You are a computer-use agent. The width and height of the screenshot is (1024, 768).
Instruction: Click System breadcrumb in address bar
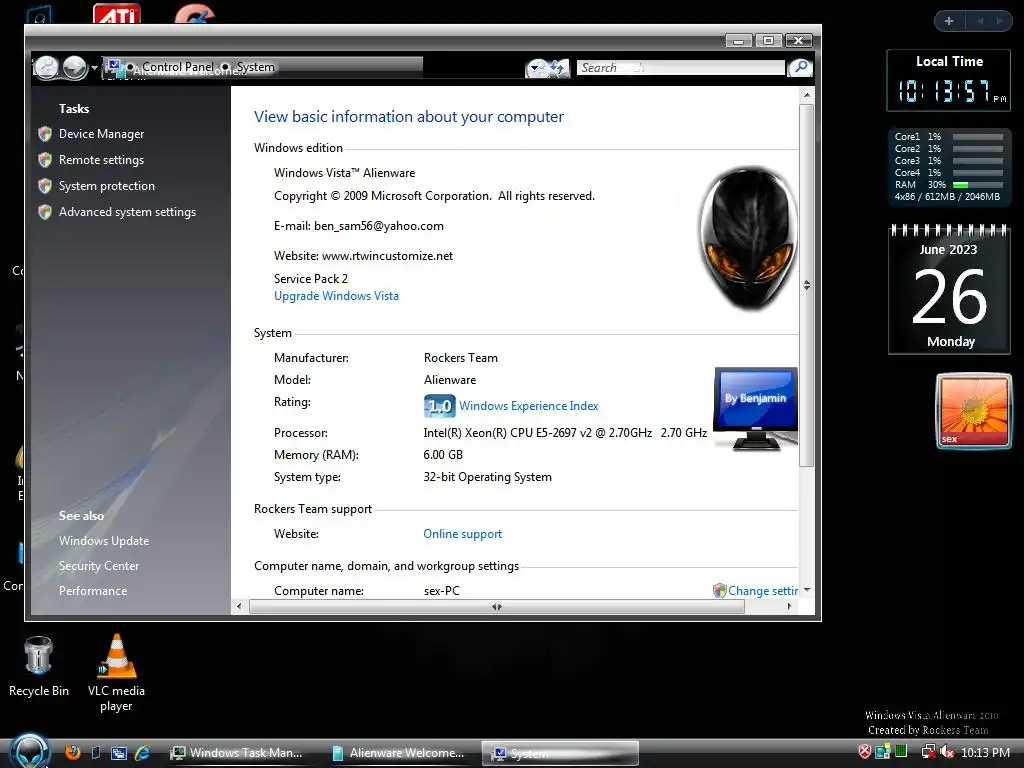[255, 67]
